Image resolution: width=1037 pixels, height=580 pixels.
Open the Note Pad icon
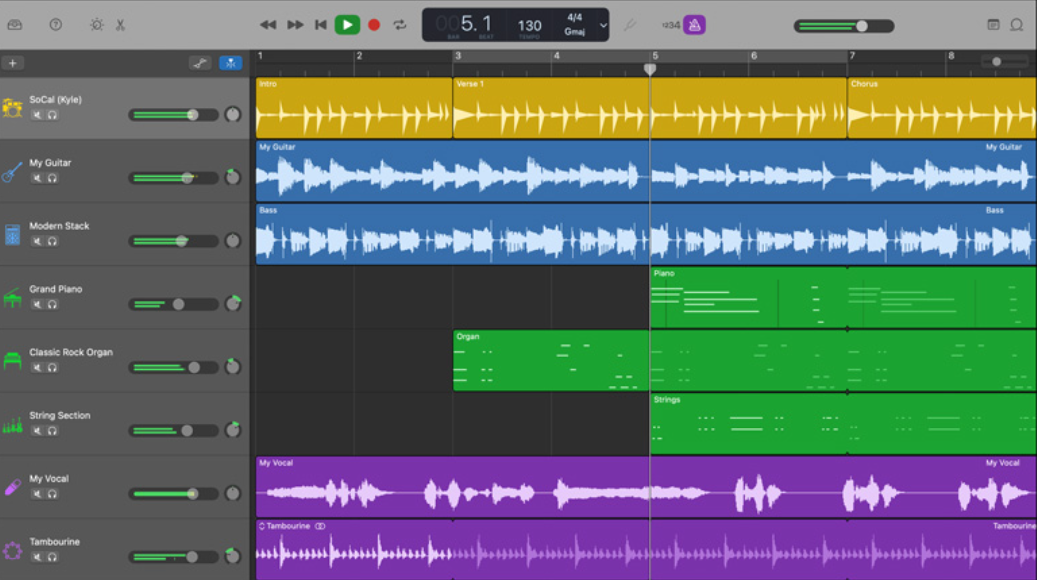click(x=993, y=25)
